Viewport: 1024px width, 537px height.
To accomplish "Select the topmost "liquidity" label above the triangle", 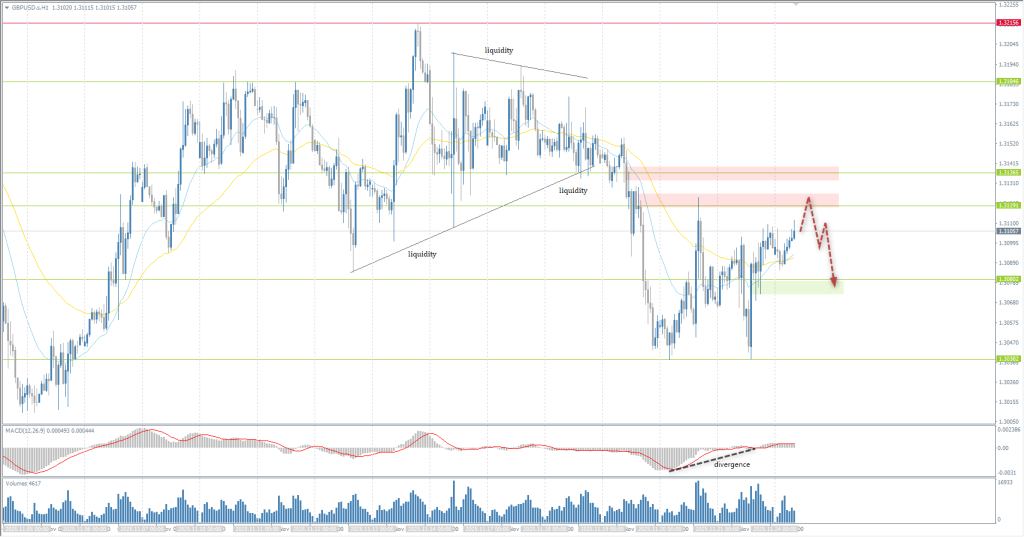I will tap(499, 49).
